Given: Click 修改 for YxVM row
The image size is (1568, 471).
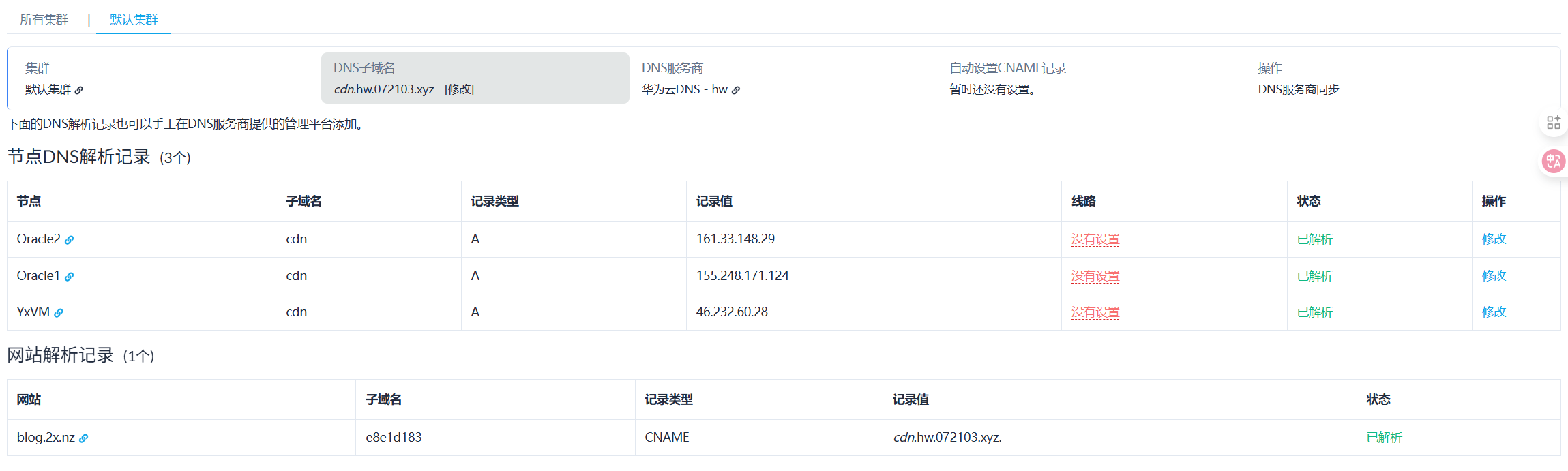Looking at the screenshot, I should [1493, 312].
